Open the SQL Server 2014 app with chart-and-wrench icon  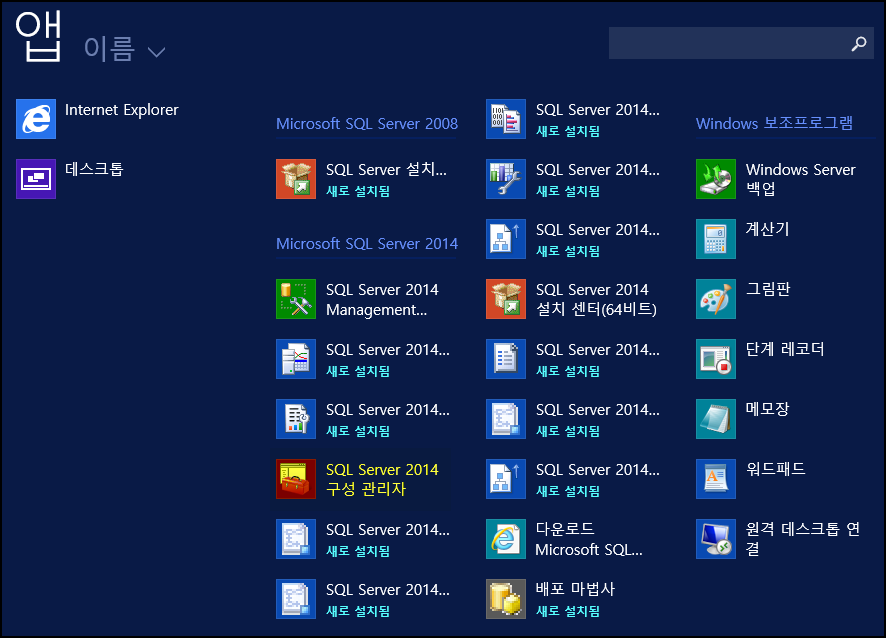(573, 179)
